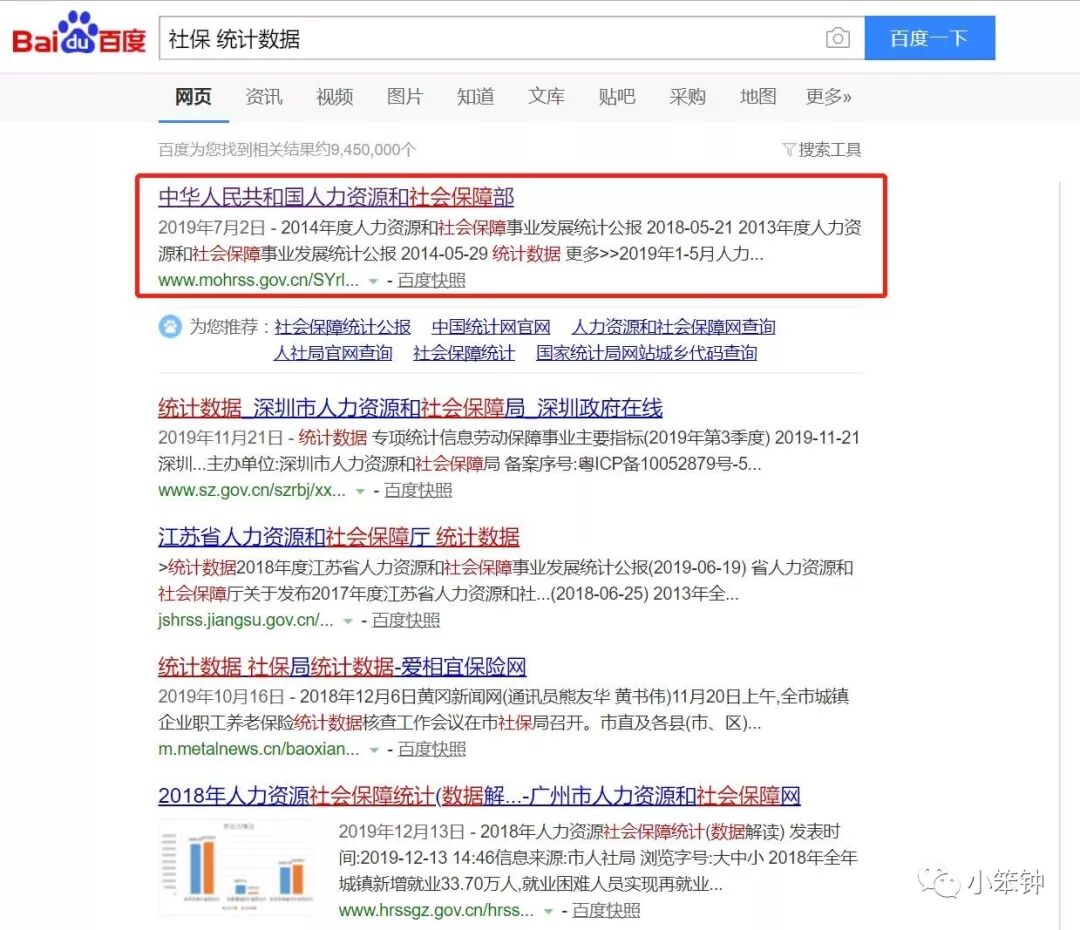Open 统计数据_社保局统计数据-爱相宜保险网 result
Image resolution: width=1080 pixels, height=930 pixels.
point(342,667)
